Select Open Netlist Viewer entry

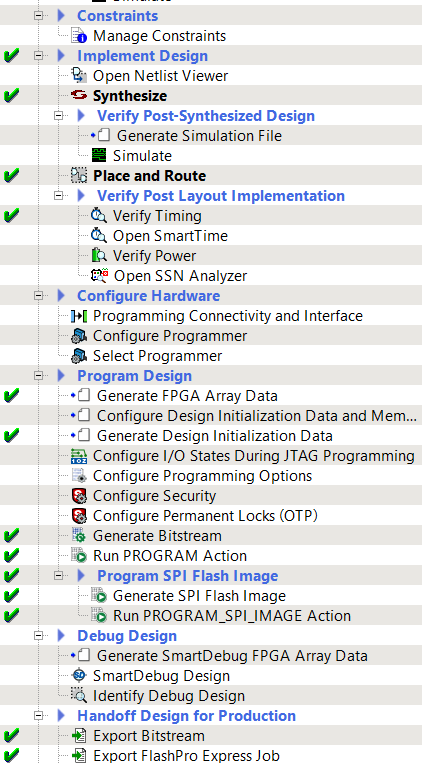[161, 75]
